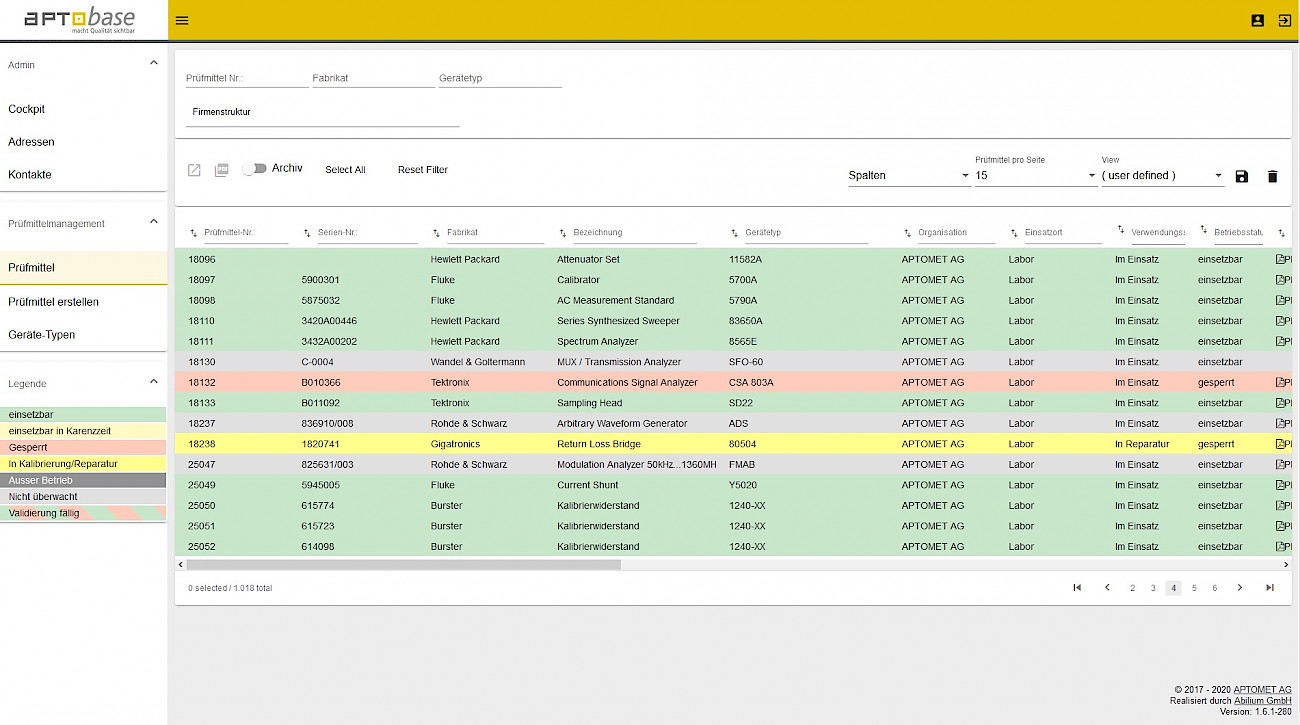
Task: Go to next page of results
Action: pos(1240,588)
